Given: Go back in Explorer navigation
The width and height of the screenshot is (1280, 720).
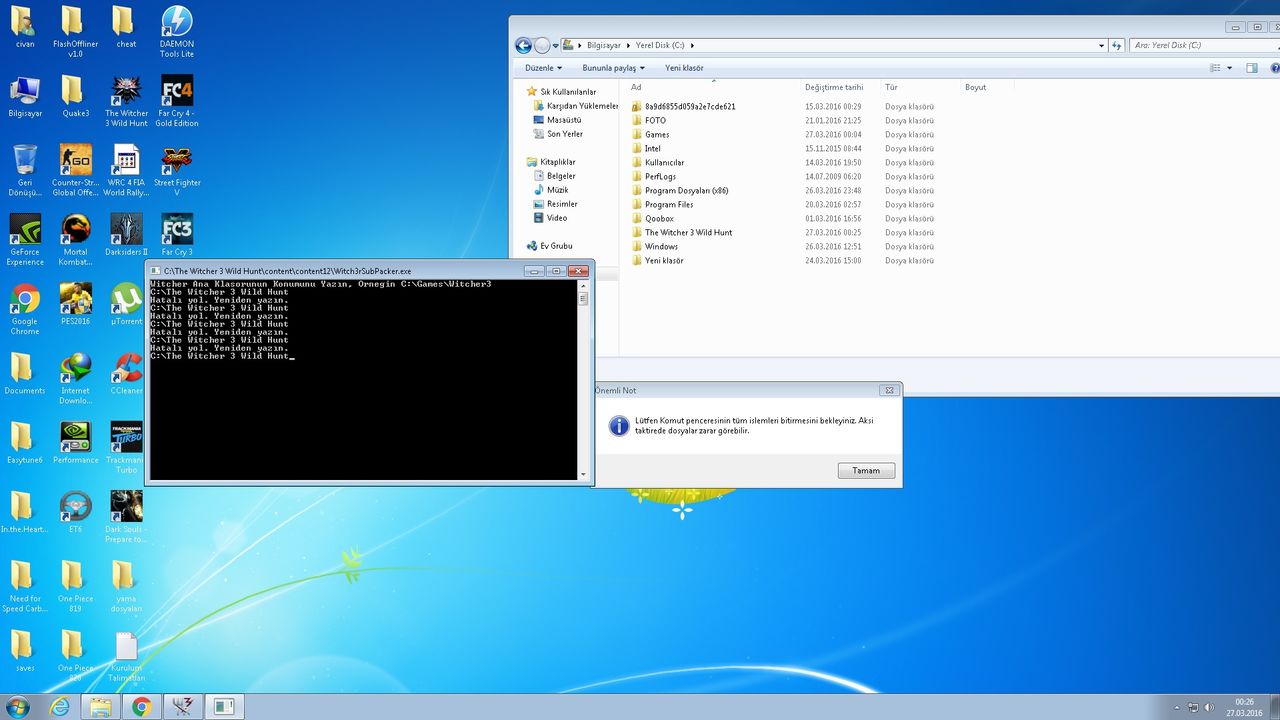Looking at the screenshot, I should pos(523,45).
